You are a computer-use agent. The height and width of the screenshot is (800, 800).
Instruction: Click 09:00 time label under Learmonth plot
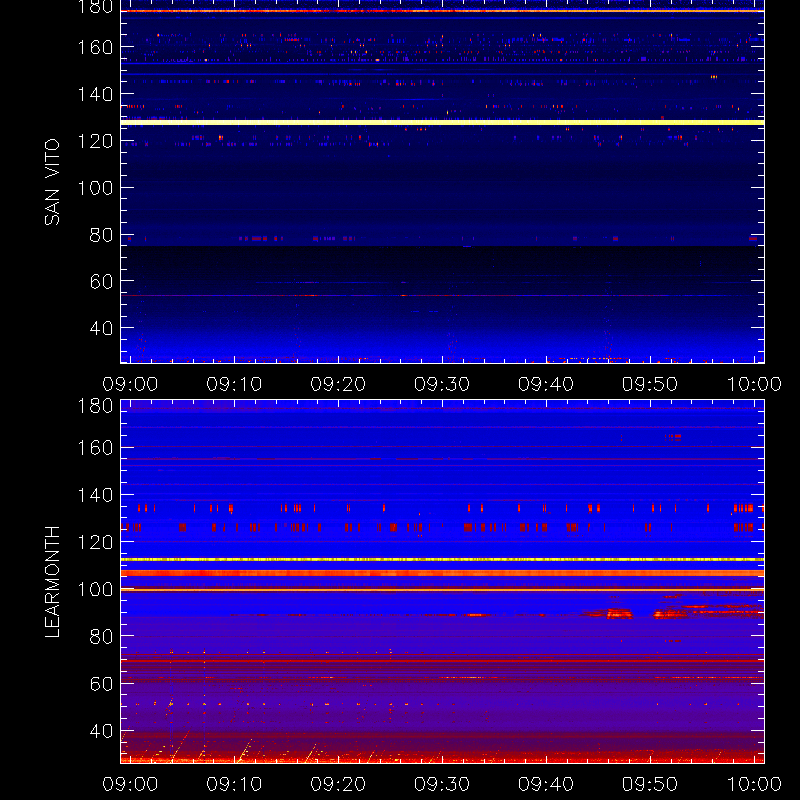pos(130,784)
